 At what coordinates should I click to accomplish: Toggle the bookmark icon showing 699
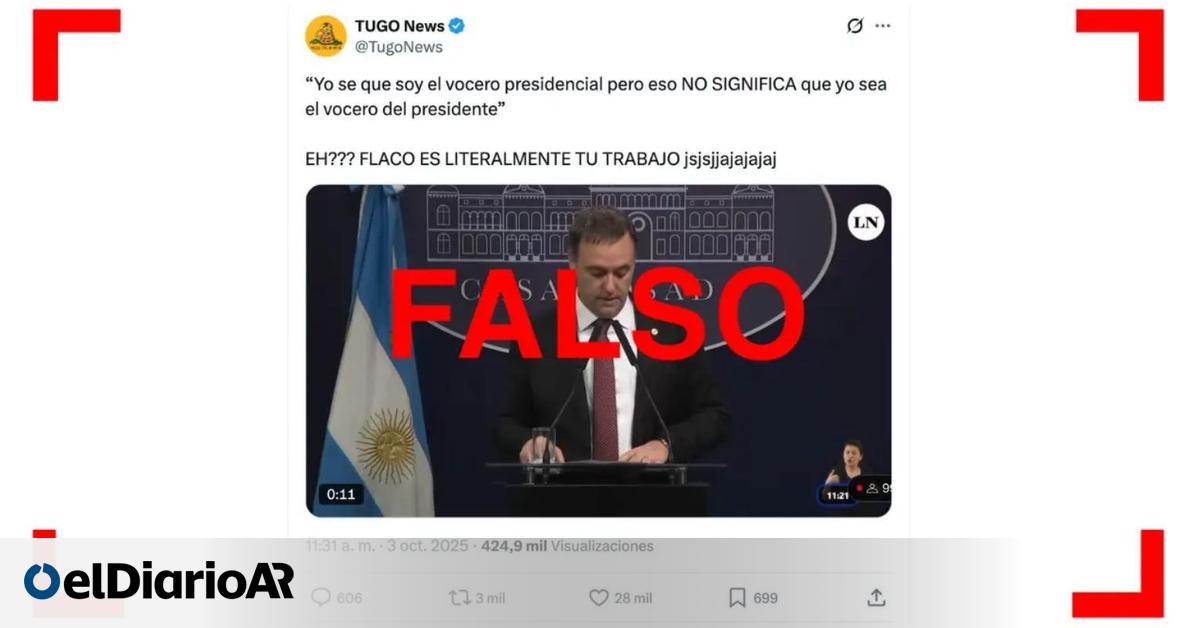point(737,597)
